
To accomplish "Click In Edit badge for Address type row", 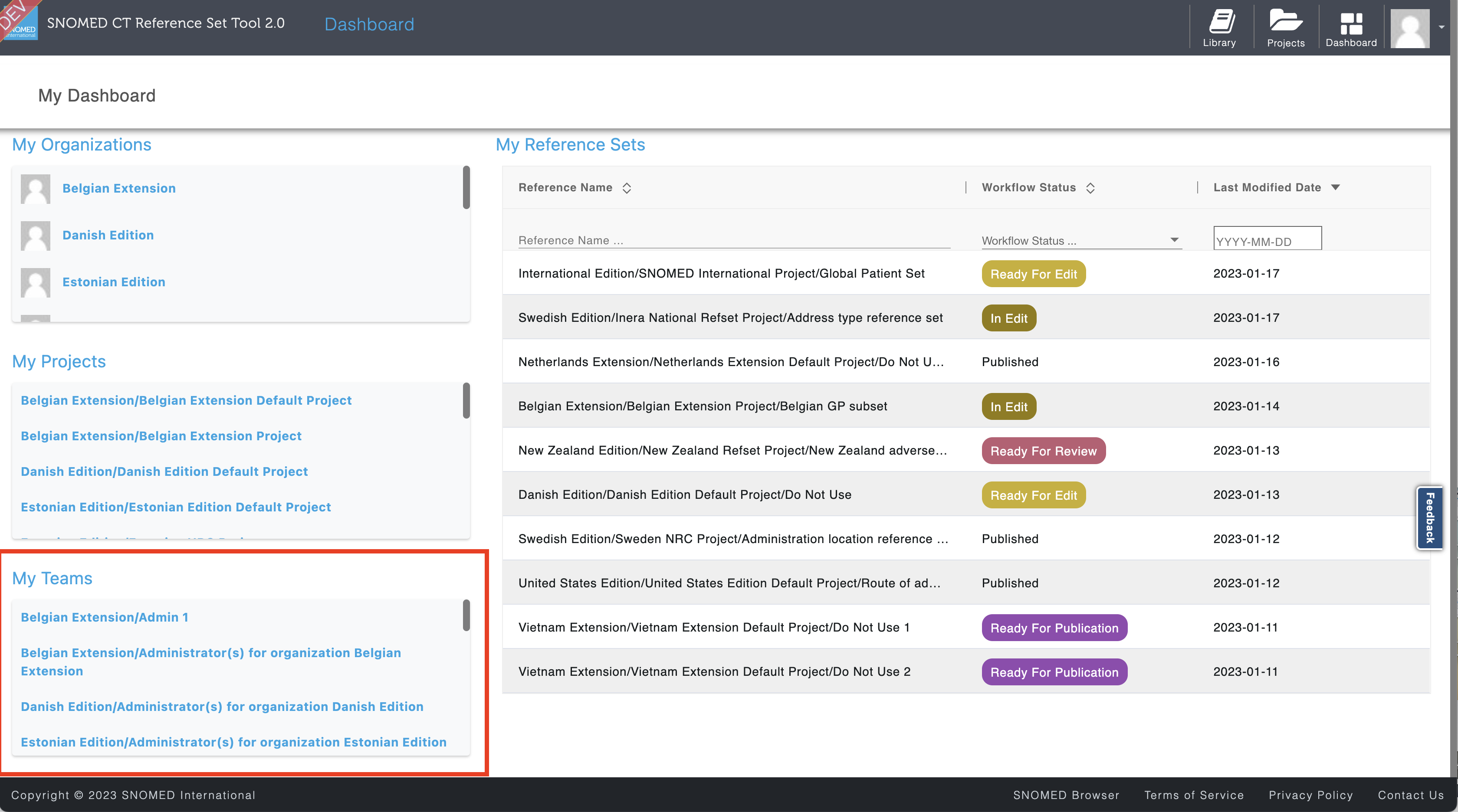I will pos(1008,318).
